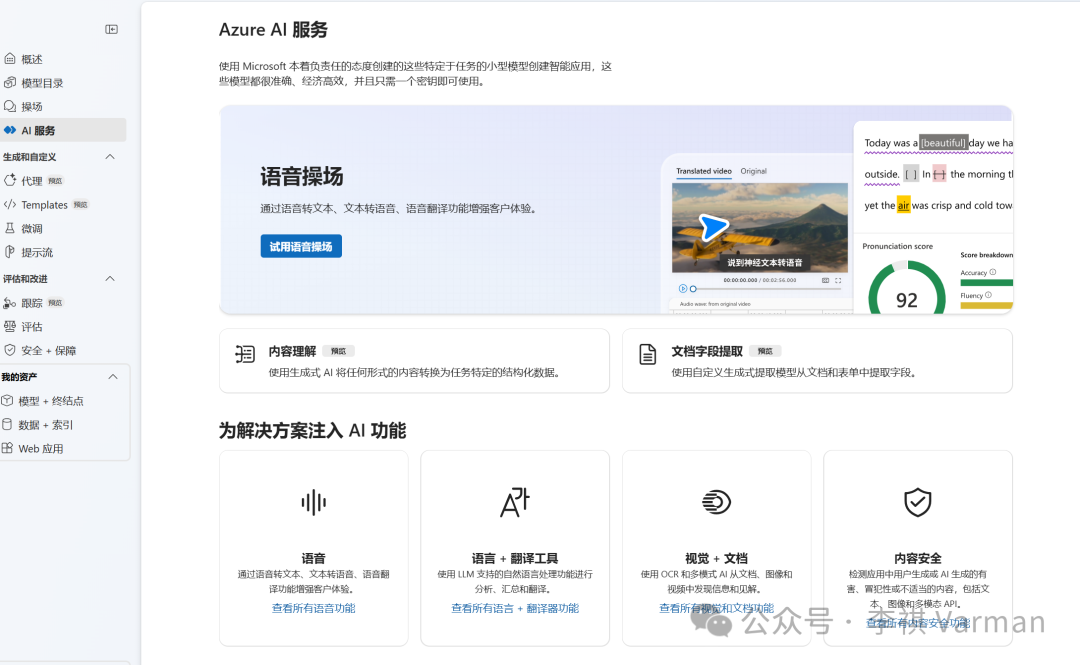Click the 内容安全 card heading
The image size is (1080, 665).
tap(917, 558)
